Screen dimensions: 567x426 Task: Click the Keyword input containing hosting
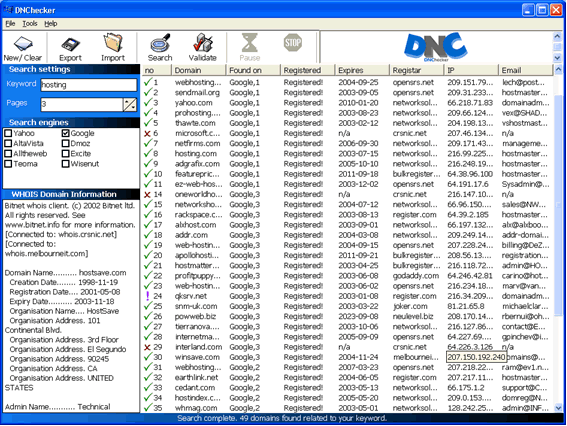[89, 85]
